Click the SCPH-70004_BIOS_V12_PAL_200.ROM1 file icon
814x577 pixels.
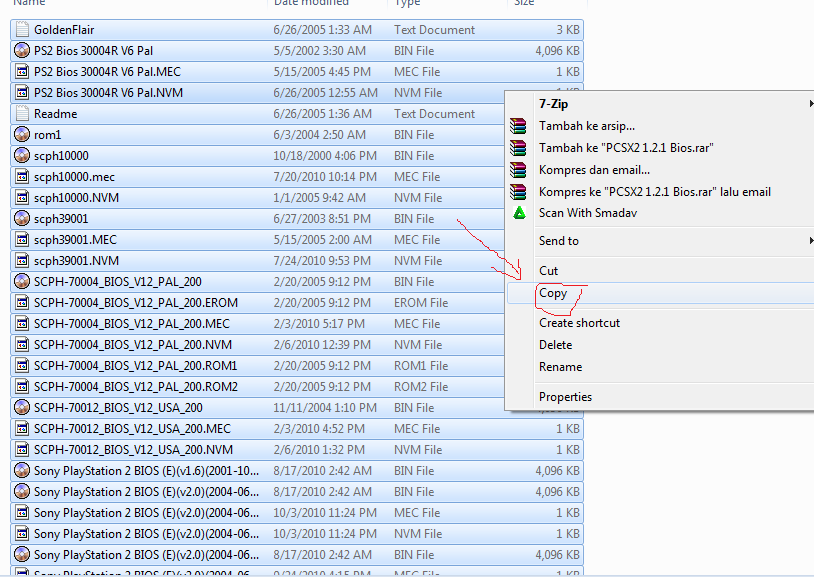point(22,366)
